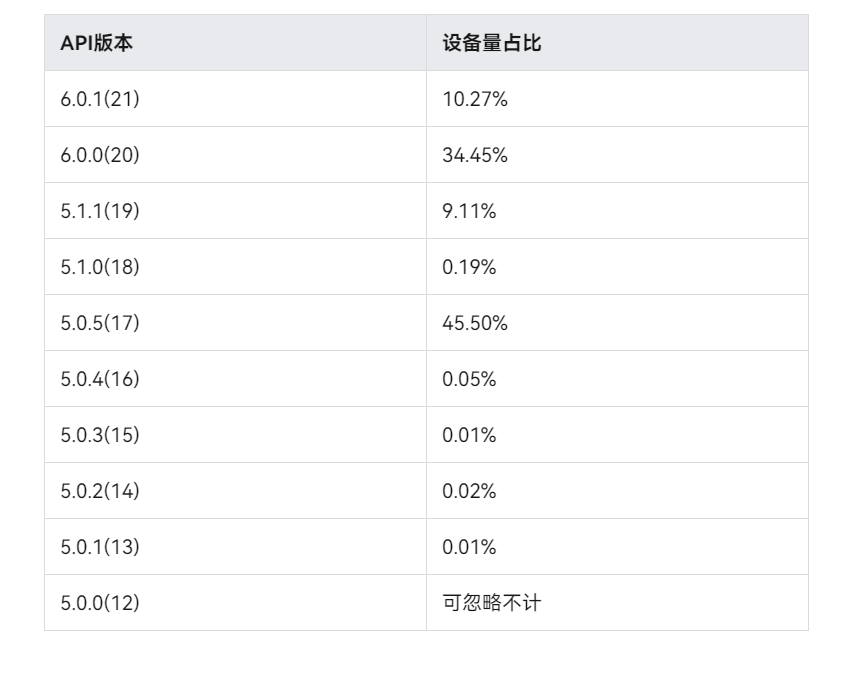
Task: Click the 0.02% percentage cell
Action: click(x=469, y=491)
